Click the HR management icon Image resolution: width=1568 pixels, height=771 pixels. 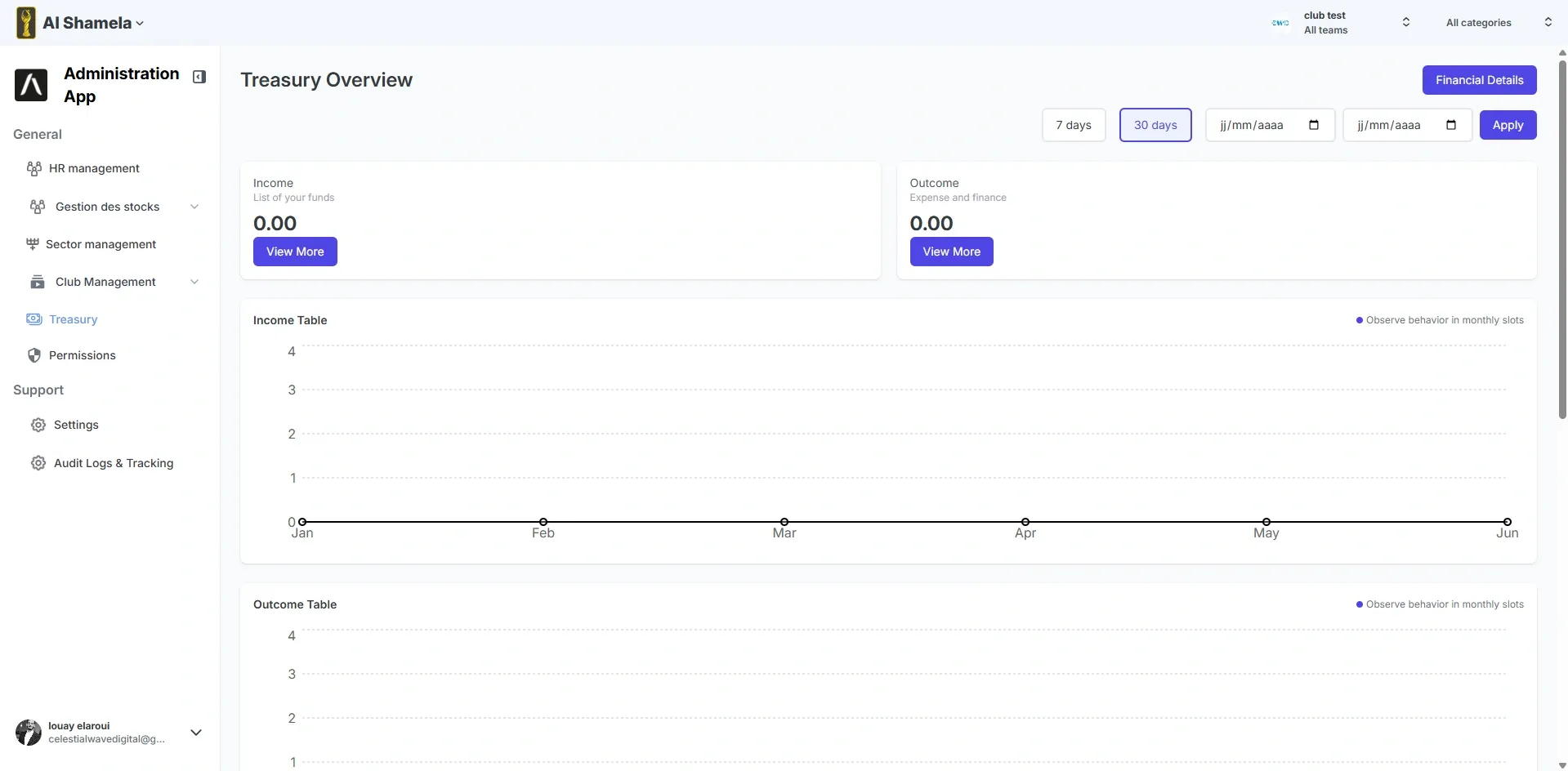[x=34, y=168]
